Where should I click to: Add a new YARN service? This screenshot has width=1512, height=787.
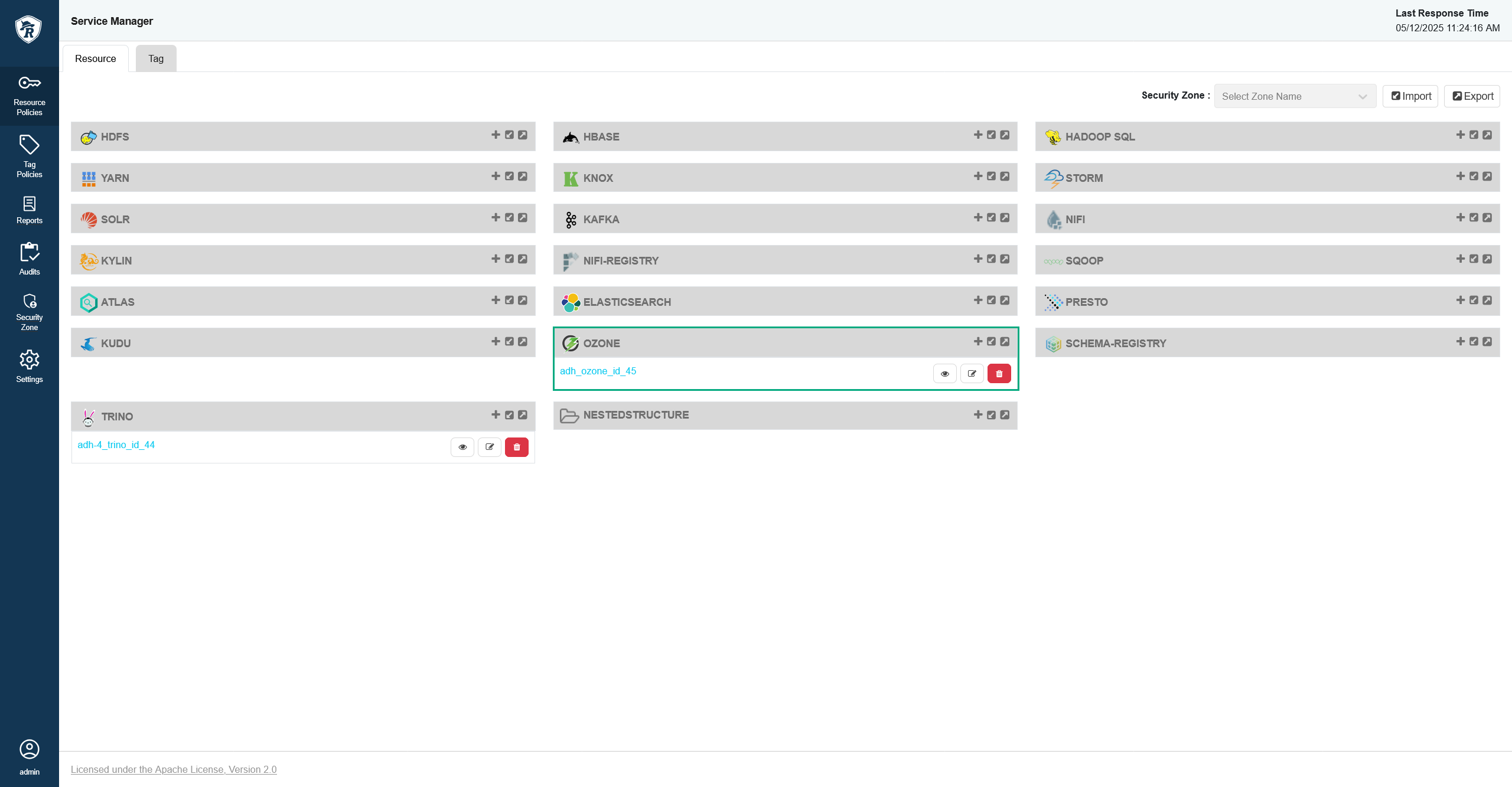click(496, 177)
